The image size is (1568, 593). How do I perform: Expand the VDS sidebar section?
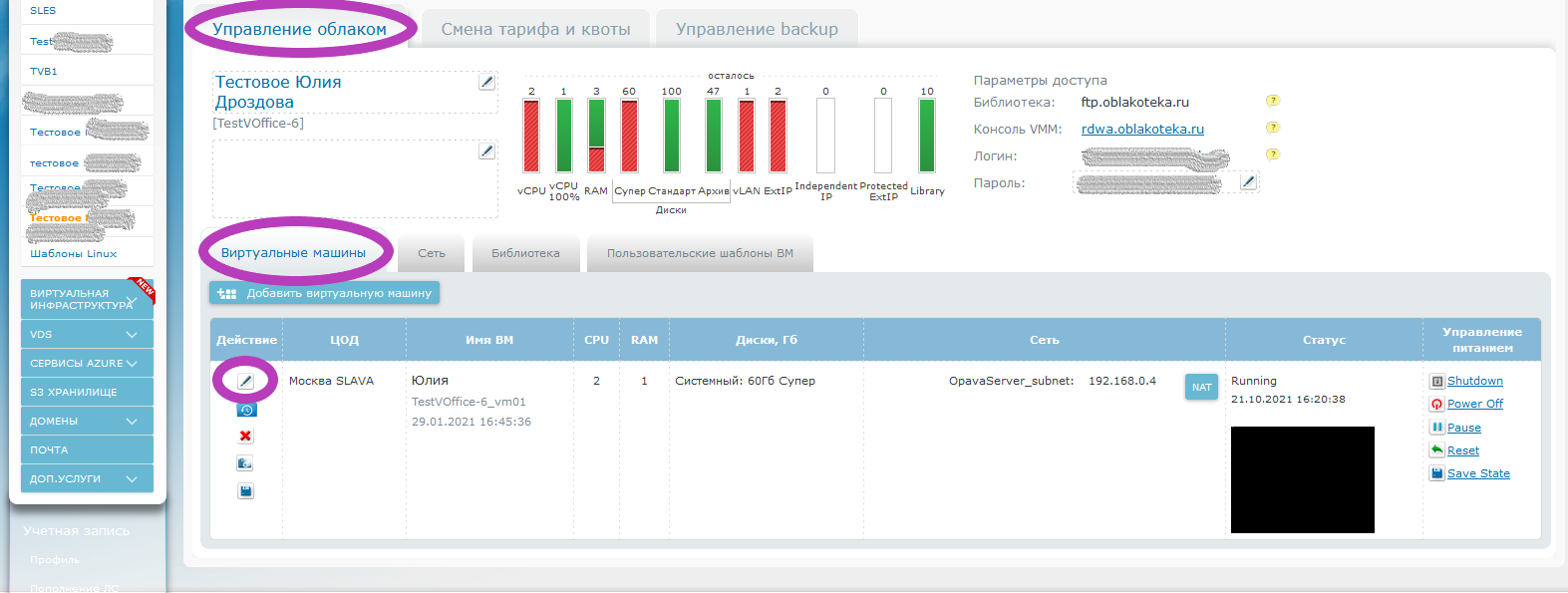132,335
